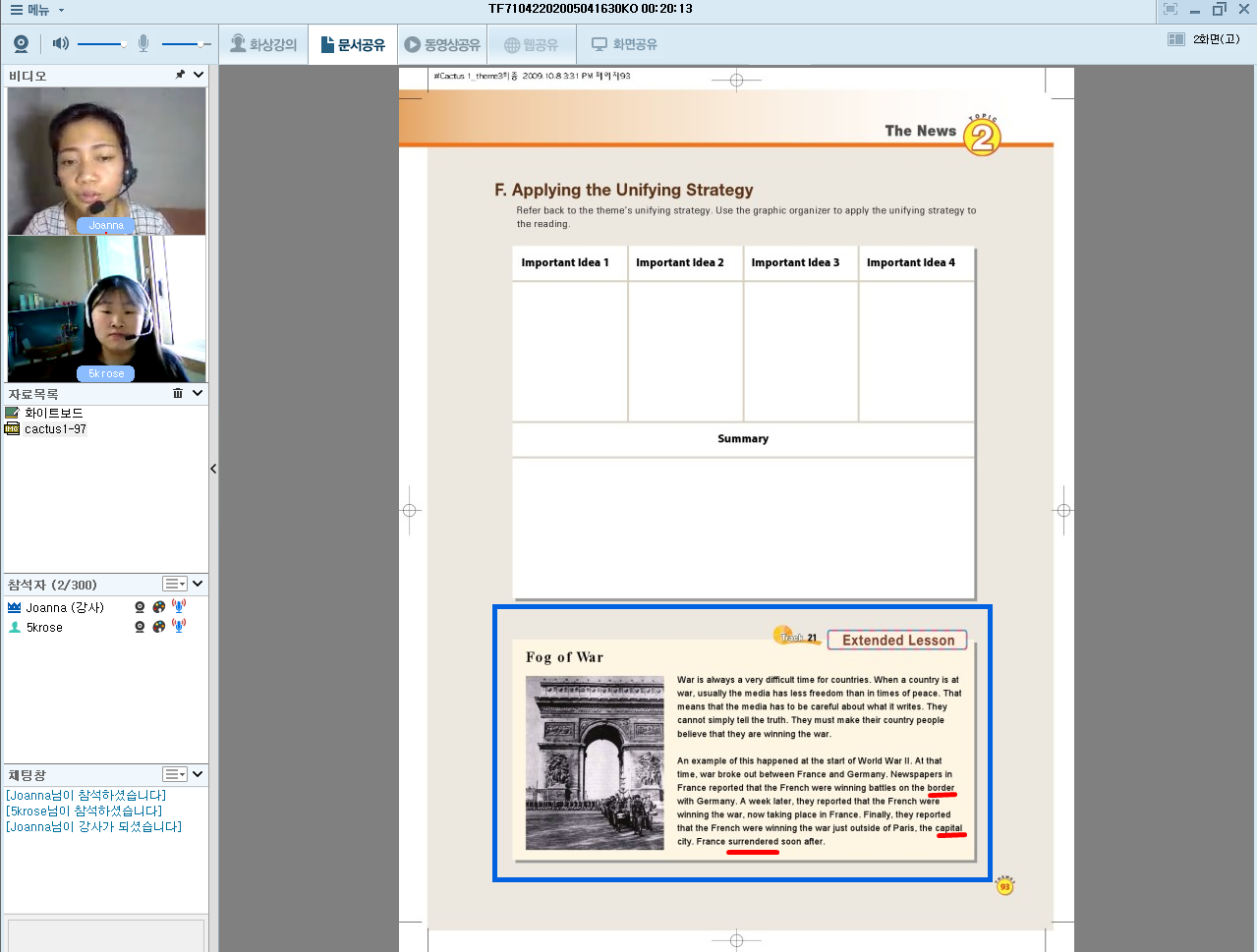Switch to the 화상강의 tab

coord(263,45)
